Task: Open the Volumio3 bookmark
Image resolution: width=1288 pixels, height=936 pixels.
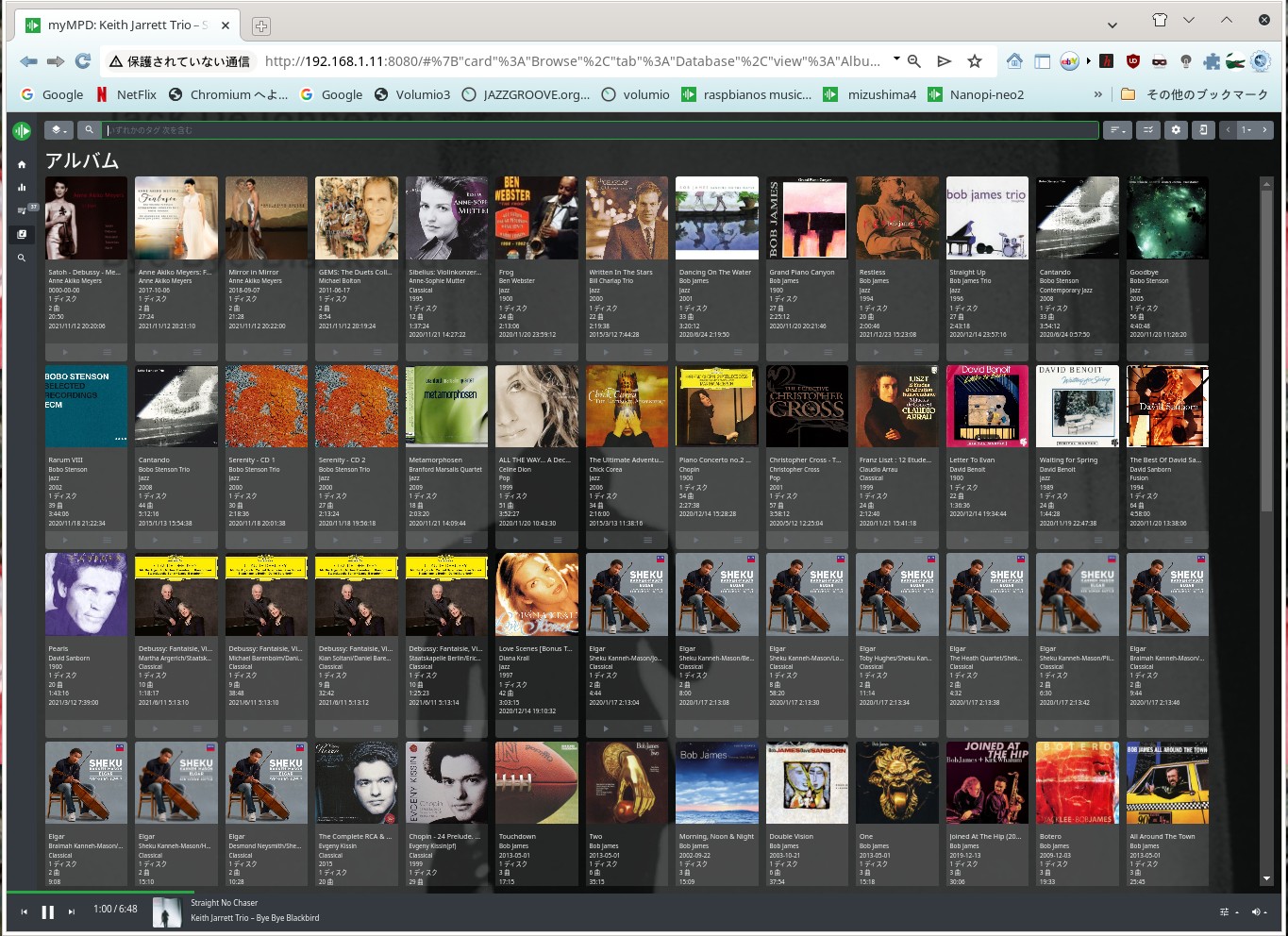Action: point(412,94)
